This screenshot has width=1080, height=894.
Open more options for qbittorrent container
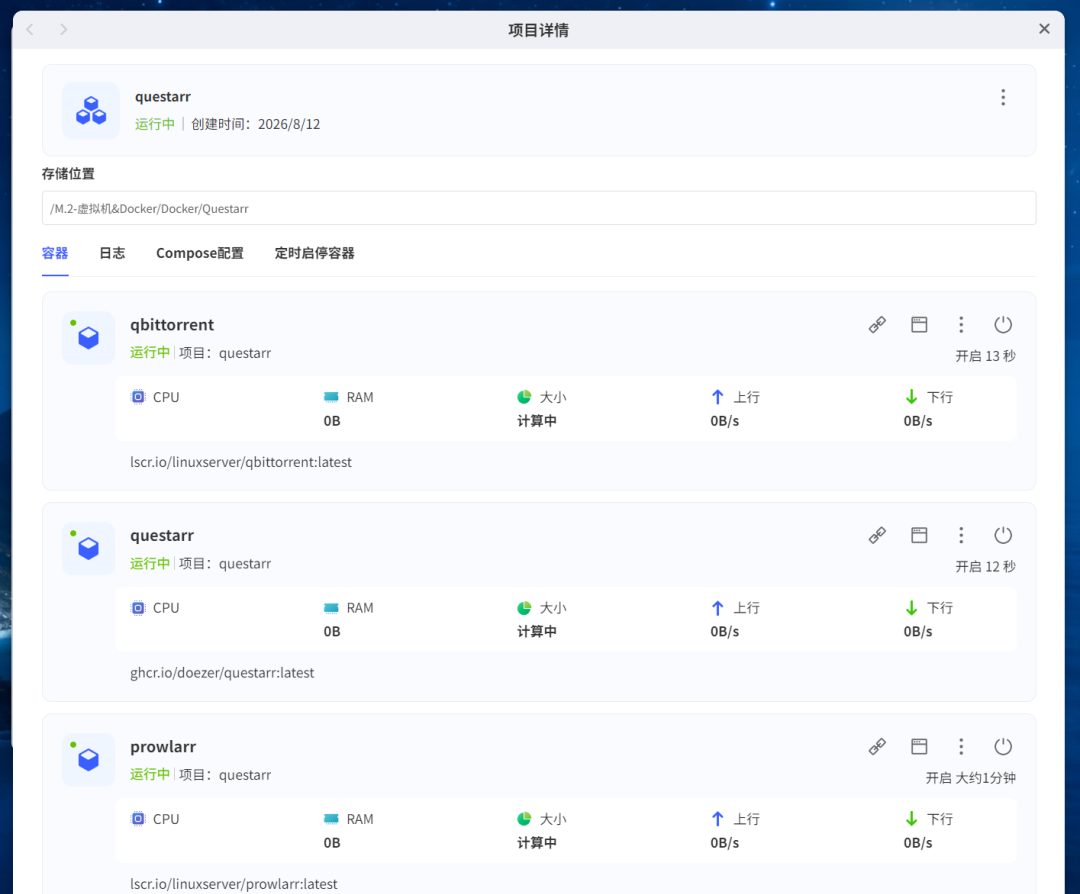961,324
